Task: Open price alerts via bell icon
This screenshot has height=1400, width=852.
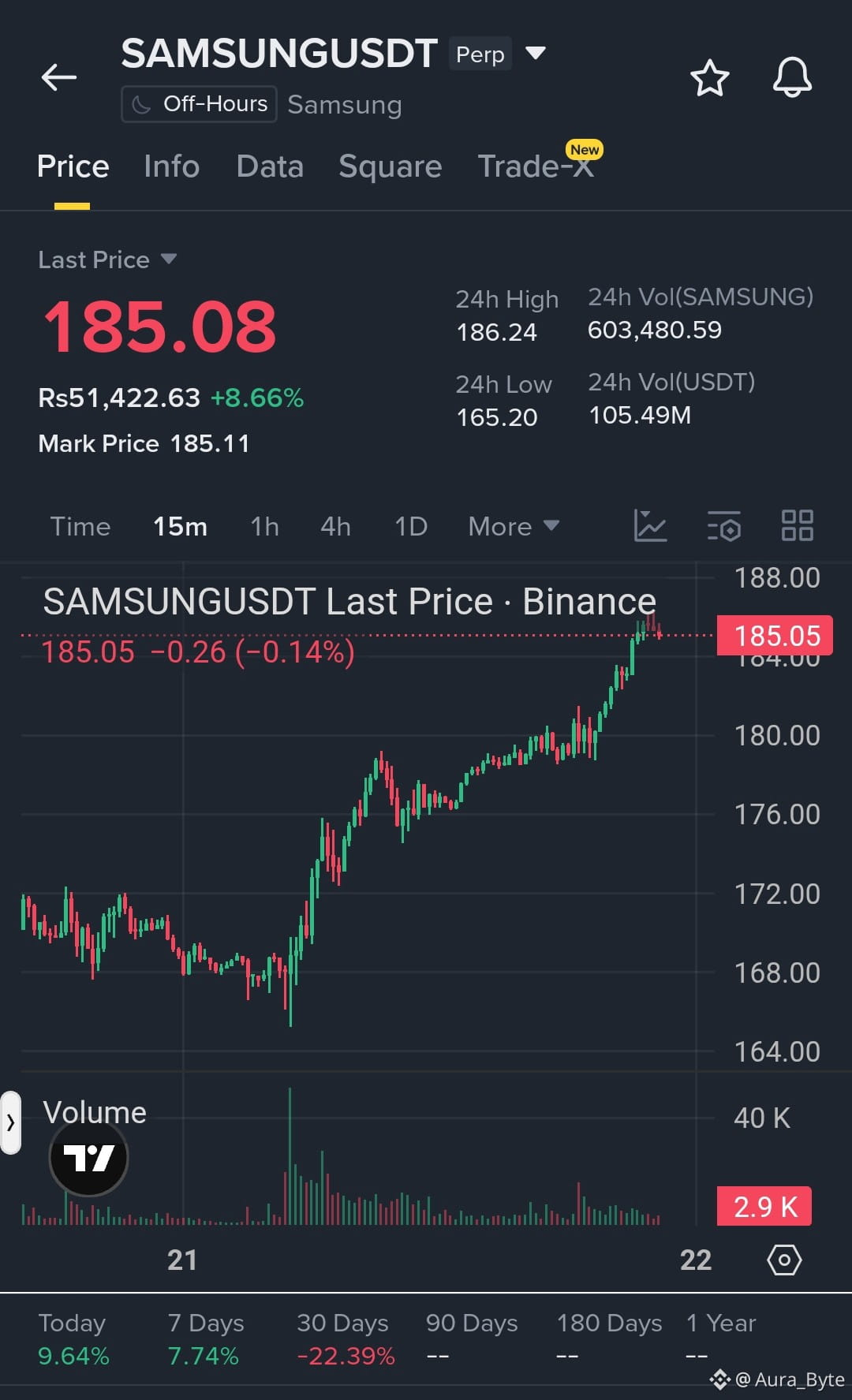Action: [x=792, y=77]
